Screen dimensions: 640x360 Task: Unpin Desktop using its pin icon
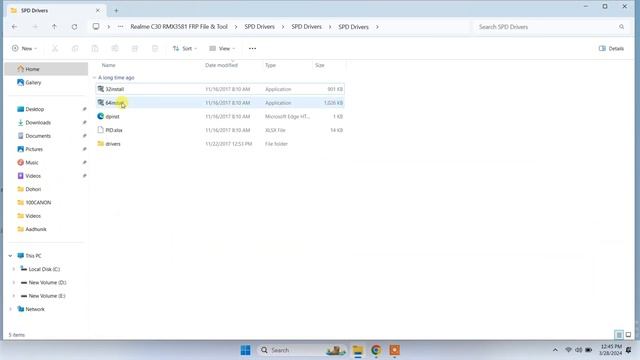[84, 109]
